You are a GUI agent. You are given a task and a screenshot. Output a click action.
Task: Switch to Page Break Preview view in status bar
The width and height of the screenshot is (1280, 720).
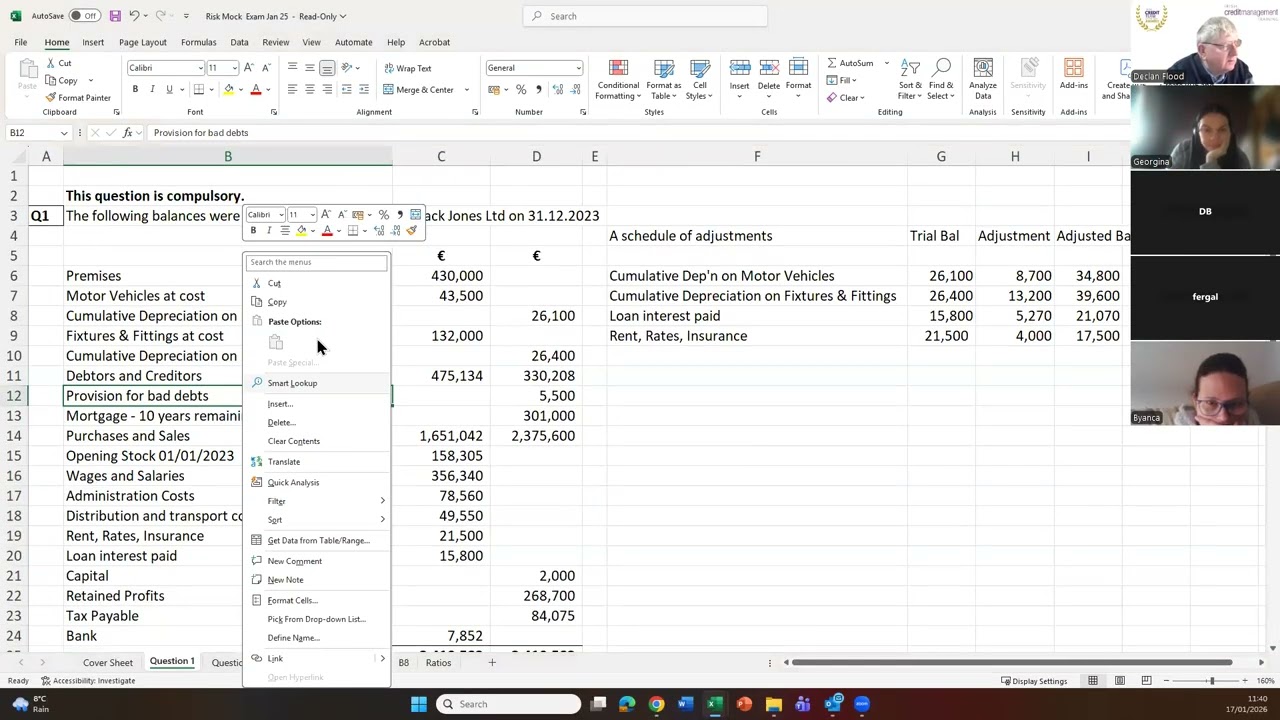pos(1145,681)
